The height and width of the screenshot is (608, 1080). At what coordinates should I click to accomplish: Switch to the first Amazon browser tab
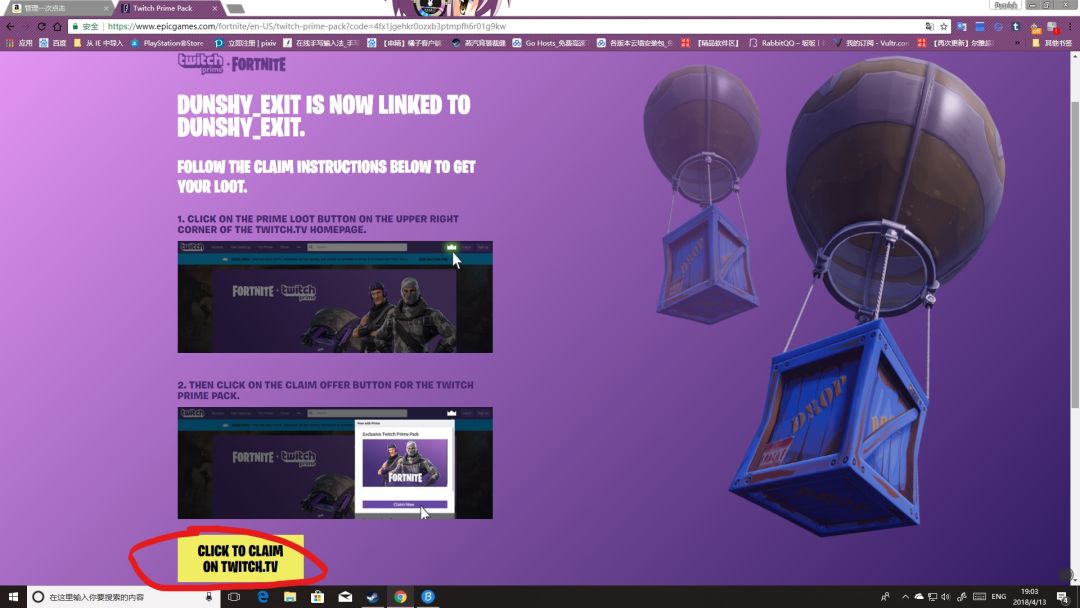pos(59,8)
